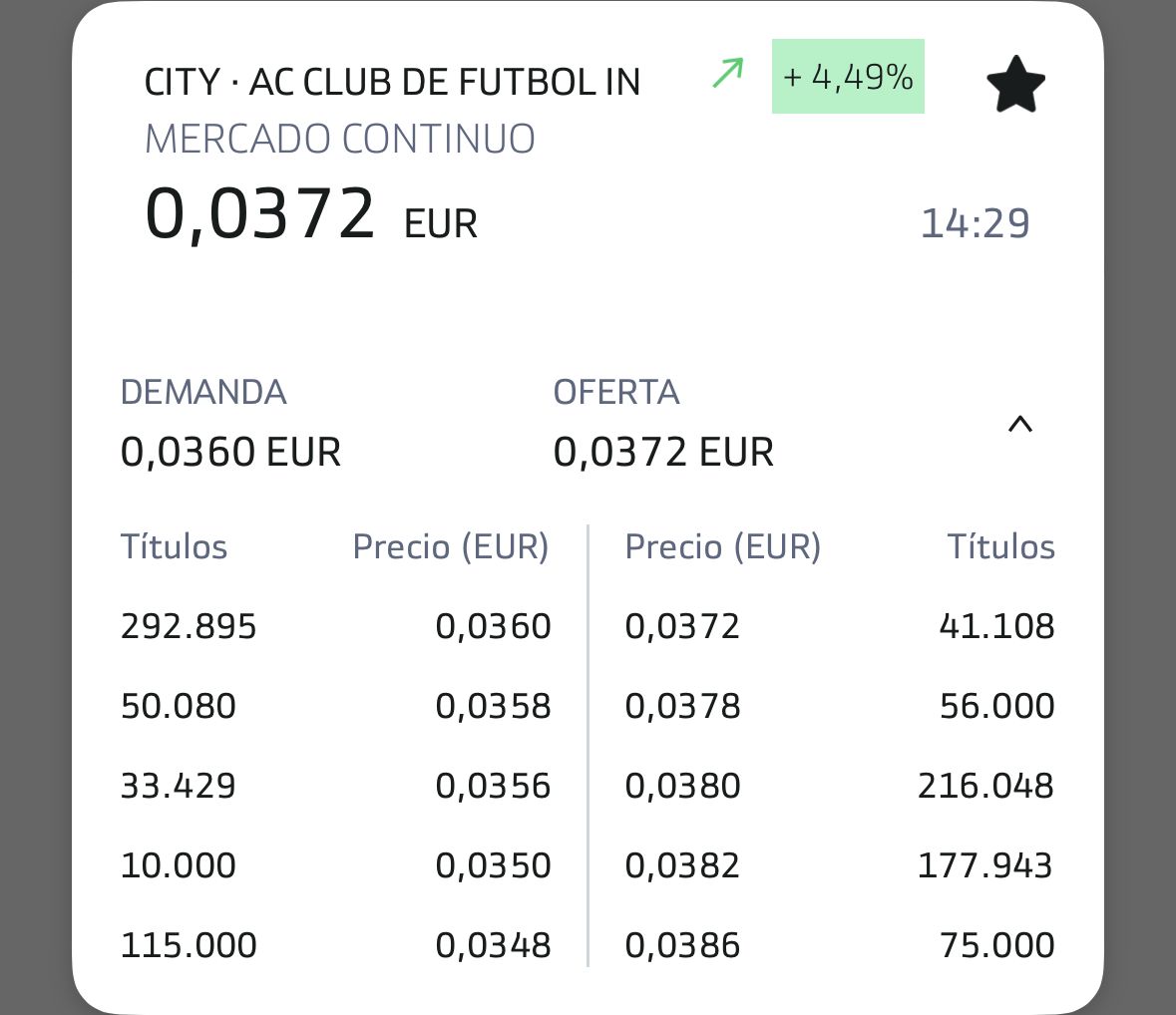Click the bid price 0,0360 row
The width and height of the screenshot is (1176, 1015).
493,626
